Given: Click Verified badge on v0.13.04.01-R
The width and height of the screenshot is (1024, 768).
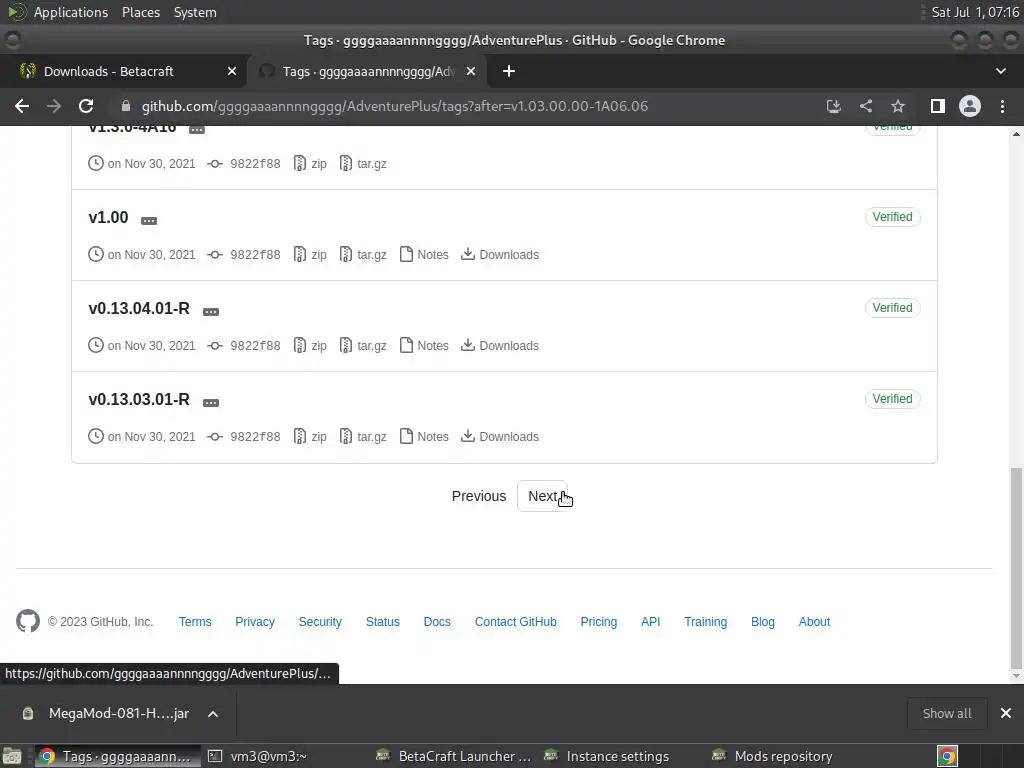Looking at the screenshot, I should [x=892, y=308].
